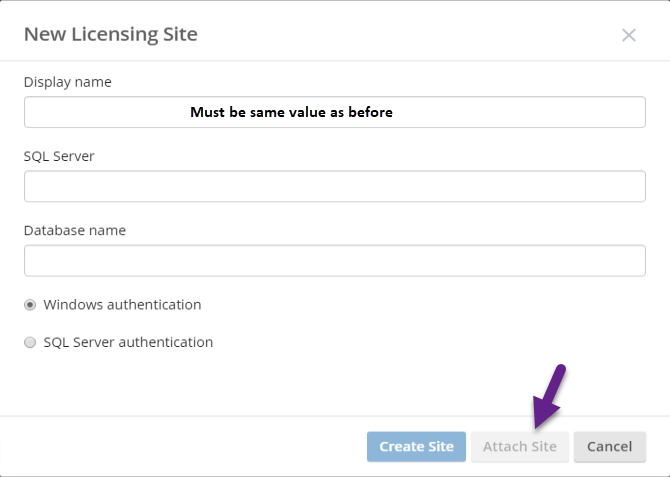Image resolution: width=670 pixels, height=477 pixels.
Task: Select the SQL Server authentication radio button
Action: tap(30, 342)
